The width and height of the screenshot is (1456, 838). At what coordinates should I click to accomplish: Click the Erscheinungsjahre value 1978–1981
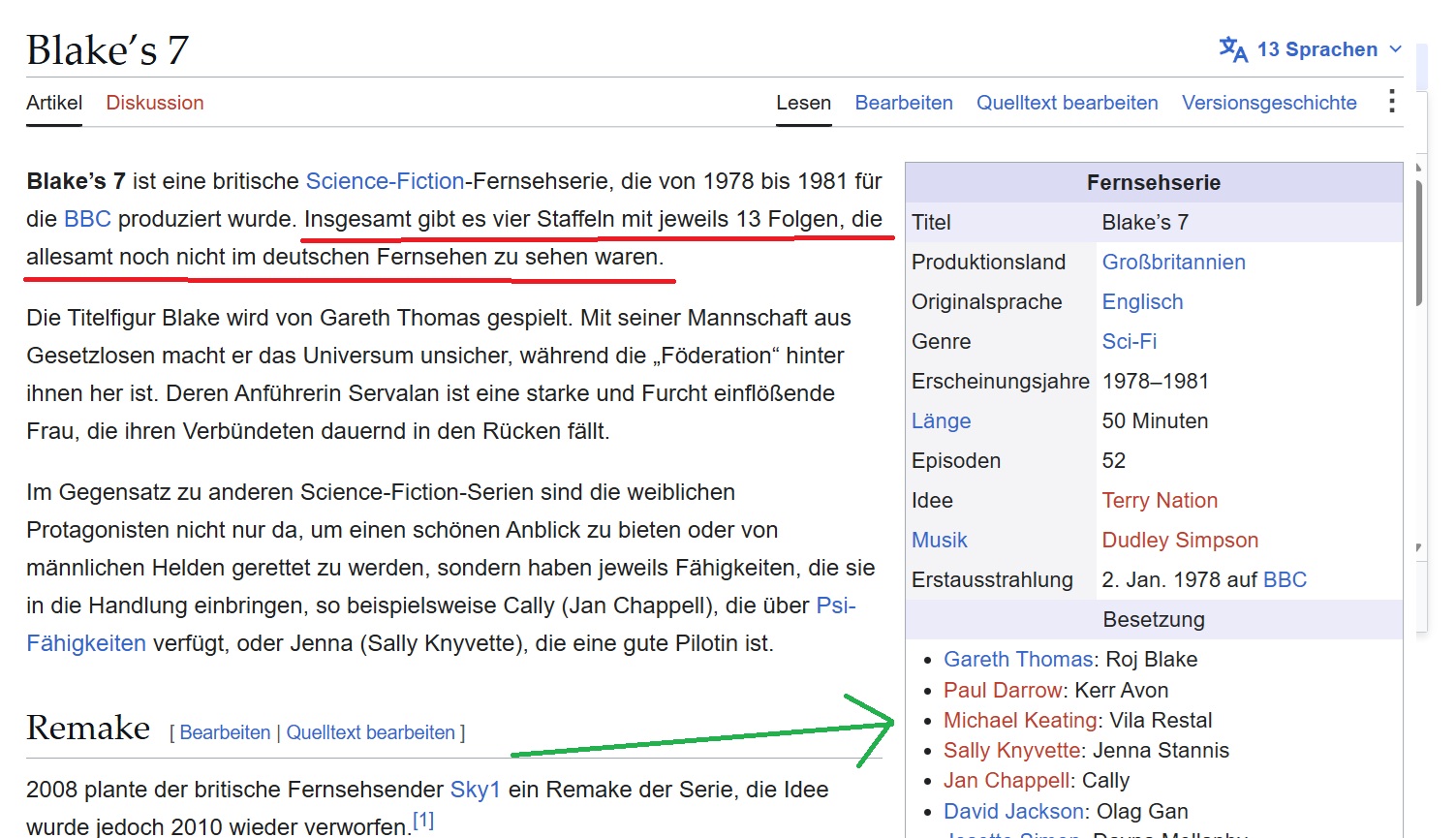tap(1156, 381)
